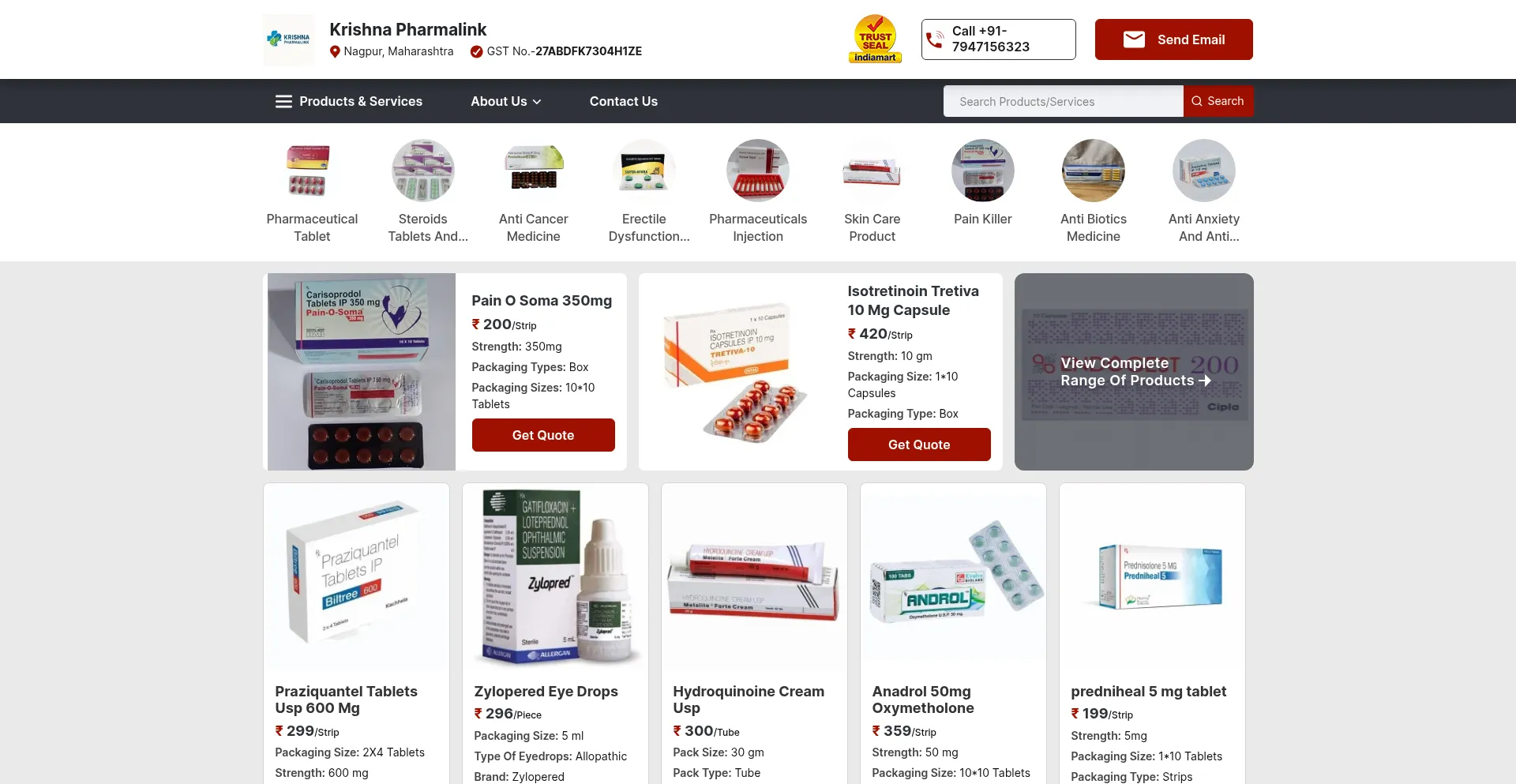
Task: Click the Krishna Pharmalink logo
Action: 288,39
